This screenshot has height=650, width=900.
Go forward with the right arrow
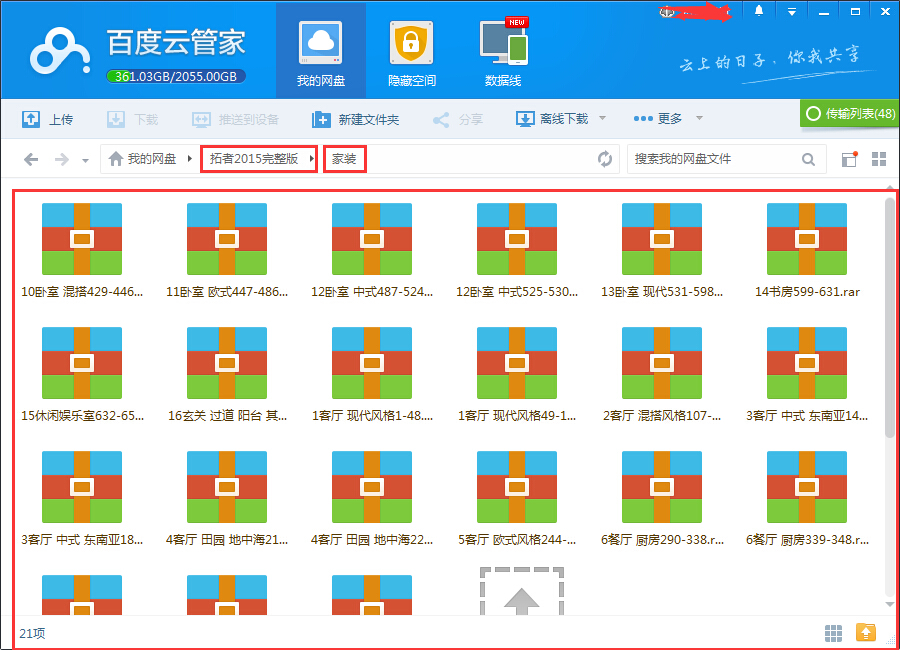(61, 159)
